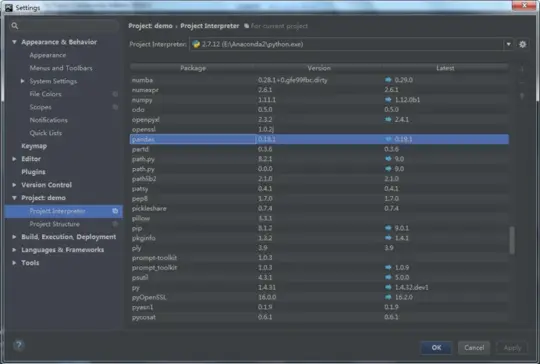Click the update arrow beside psutil's 5.0.0
540x364 pixels.
(x=388, y=277)
